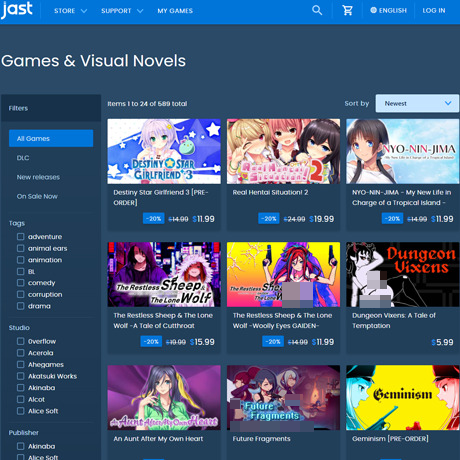Click An Aunt After My Own Heart title
460x460 pixels.
coord(158,439)
